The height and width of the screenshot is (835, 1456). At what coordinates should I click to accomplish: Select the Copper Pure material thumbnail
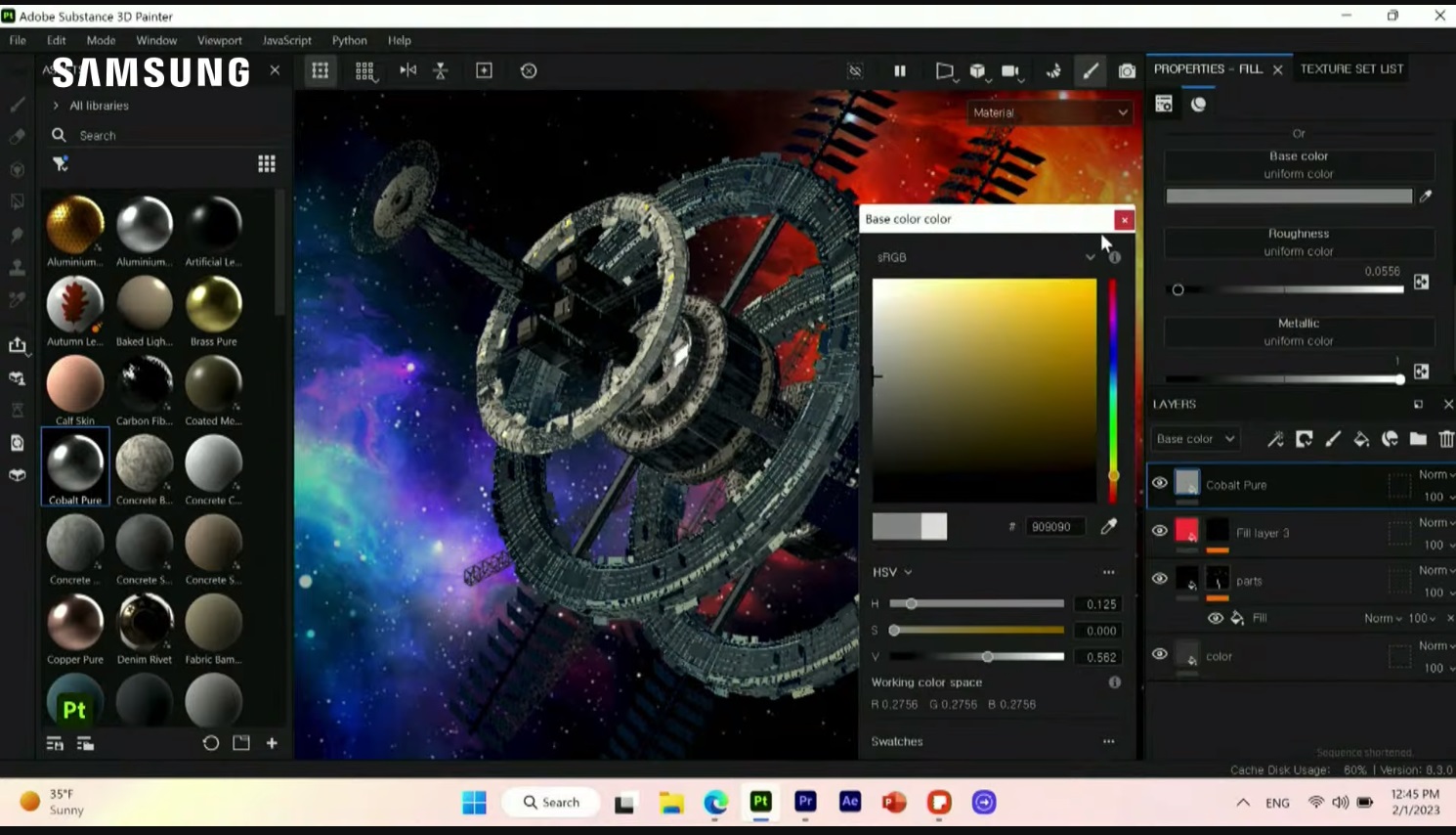(x=75, y=623)
